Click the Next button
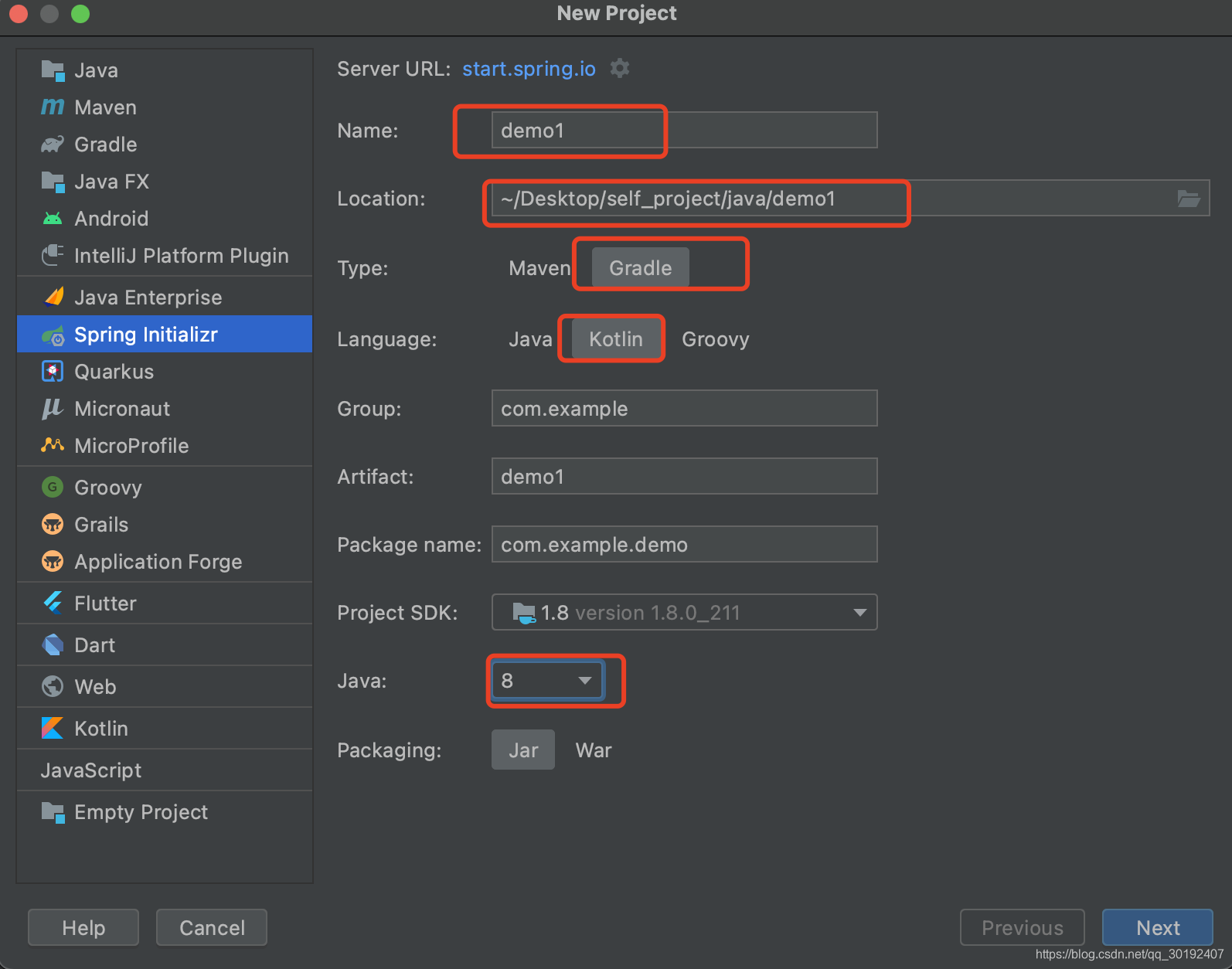1232x969 pixels. (x=1158, y=927)
